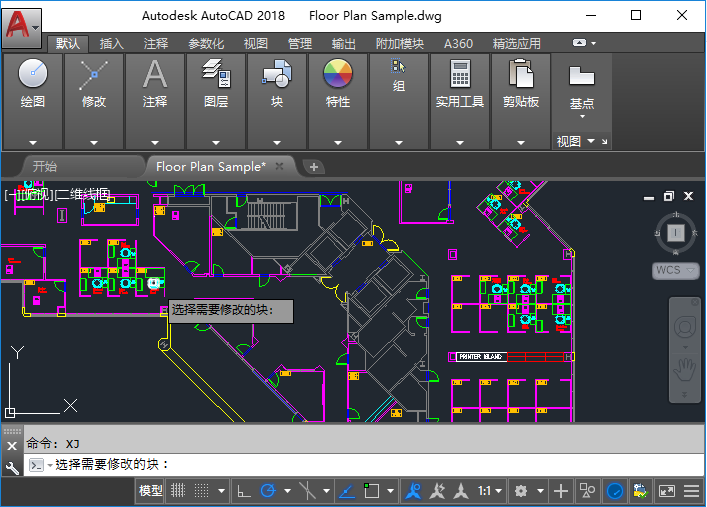
Task: Expand workspace switching dropdown arrow
Action: (x=540, y=491)
